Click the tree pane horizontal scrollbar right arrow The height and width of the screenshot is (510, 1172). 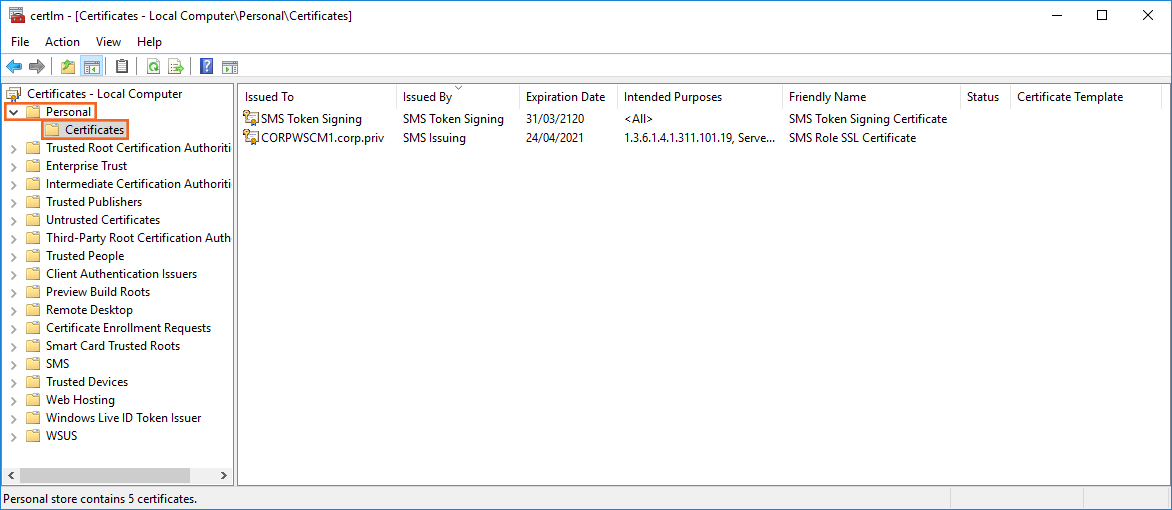224,476
